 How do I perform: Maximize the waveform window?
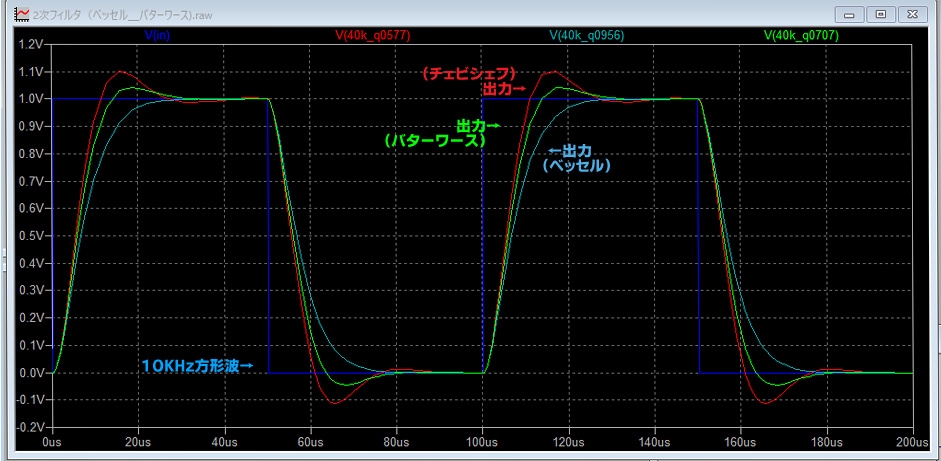tap(880, 13)
